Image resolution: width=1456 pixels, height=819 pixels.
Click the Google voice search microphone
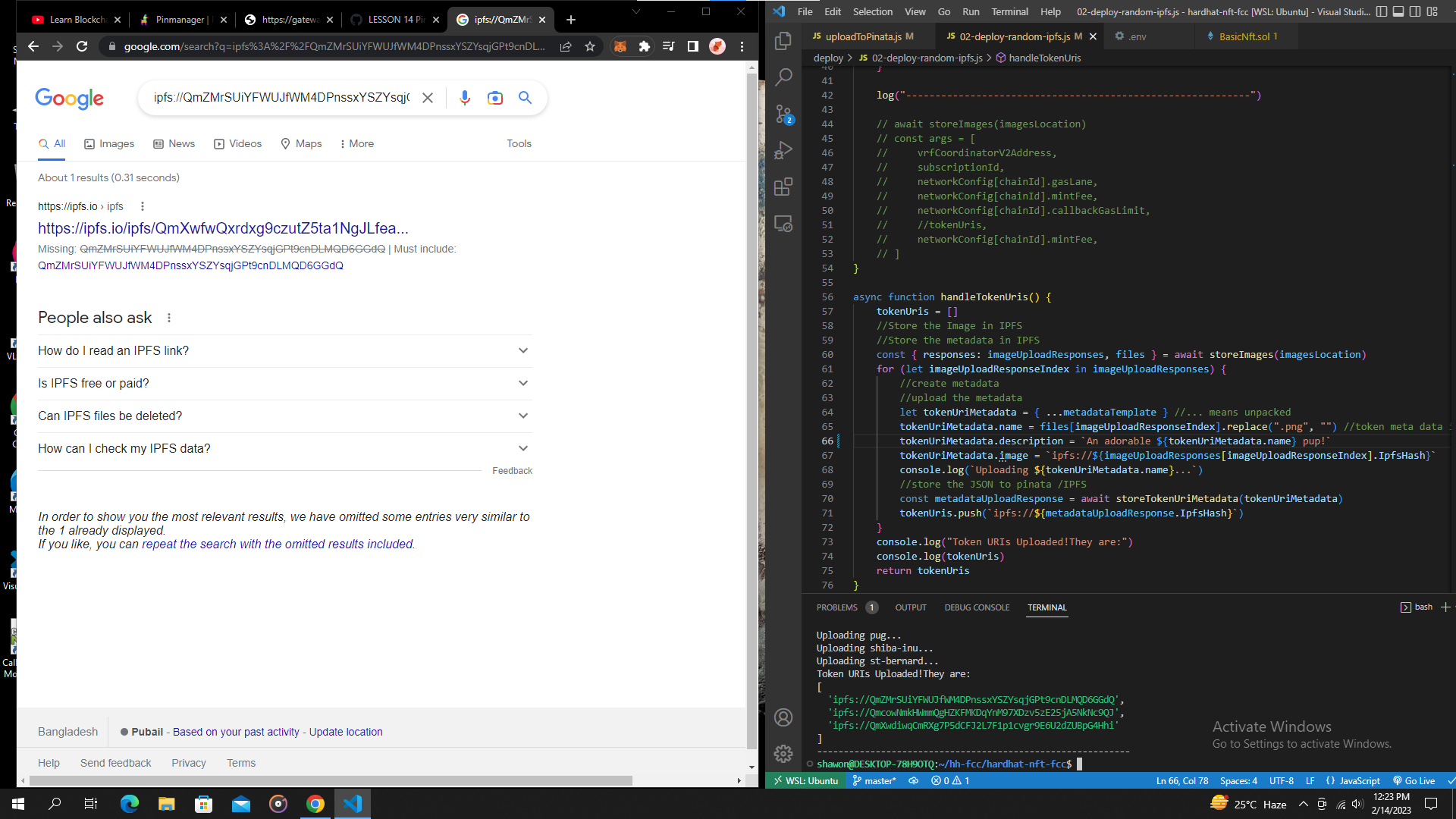pyautogui.click(x=465, y=98)
